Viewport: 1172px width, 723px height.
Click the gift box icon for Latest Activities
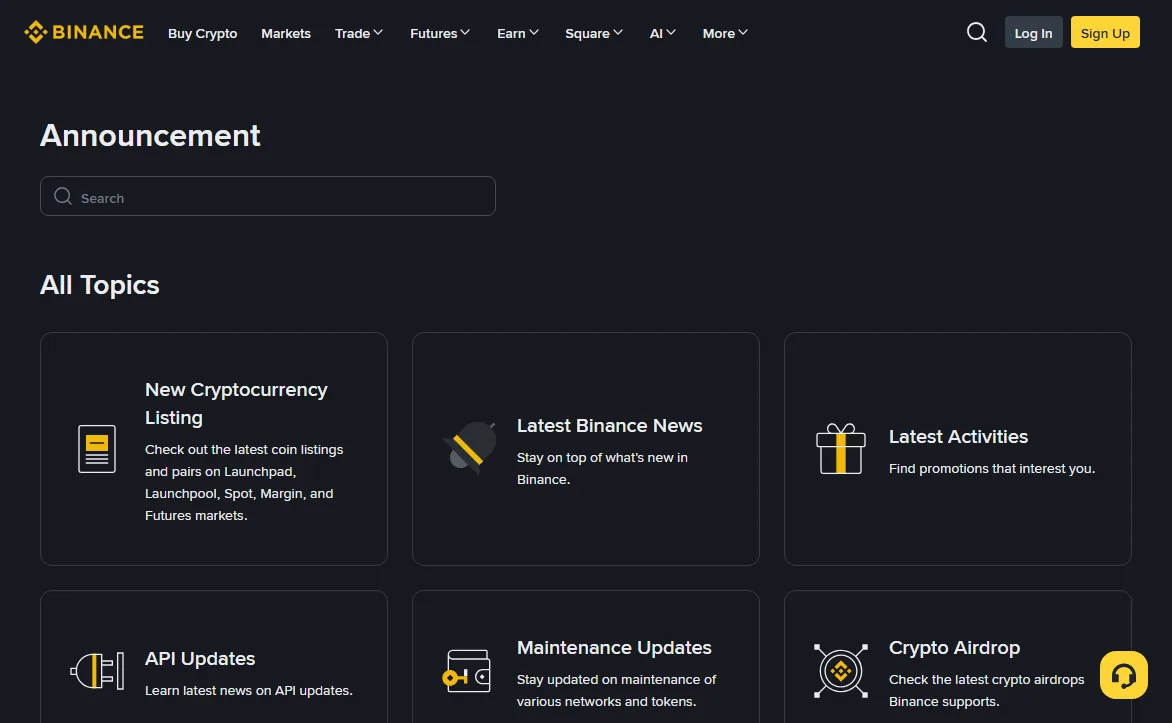(841, 449)
